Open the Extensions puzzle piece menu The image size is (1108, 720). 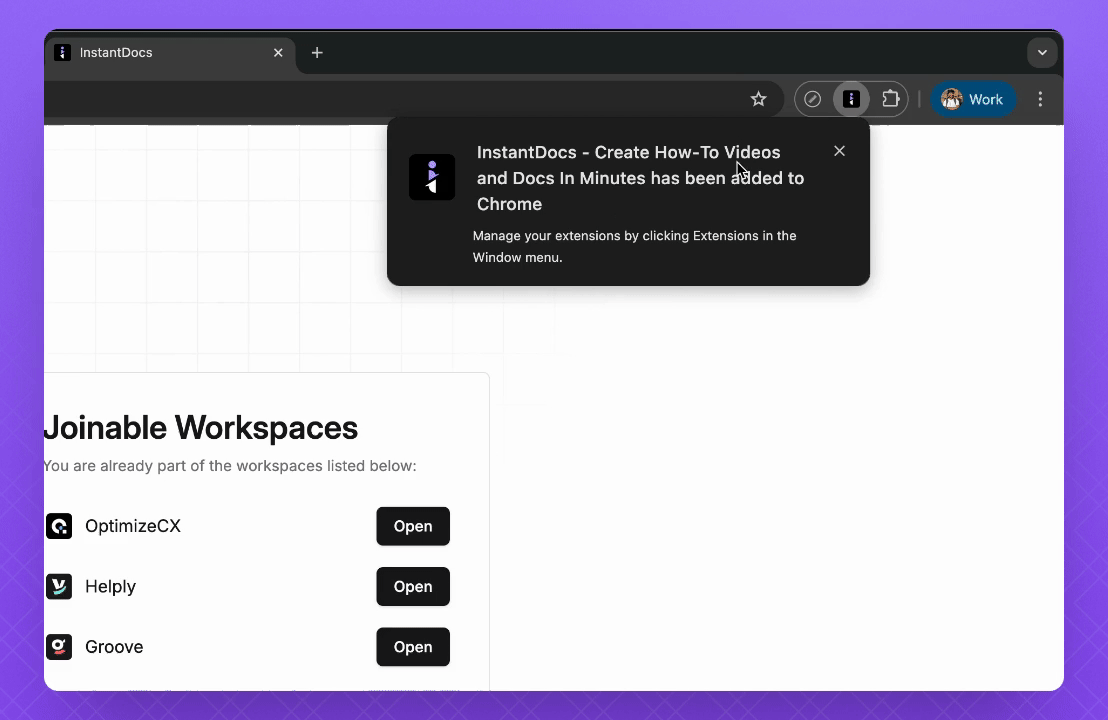pos(890,99)
